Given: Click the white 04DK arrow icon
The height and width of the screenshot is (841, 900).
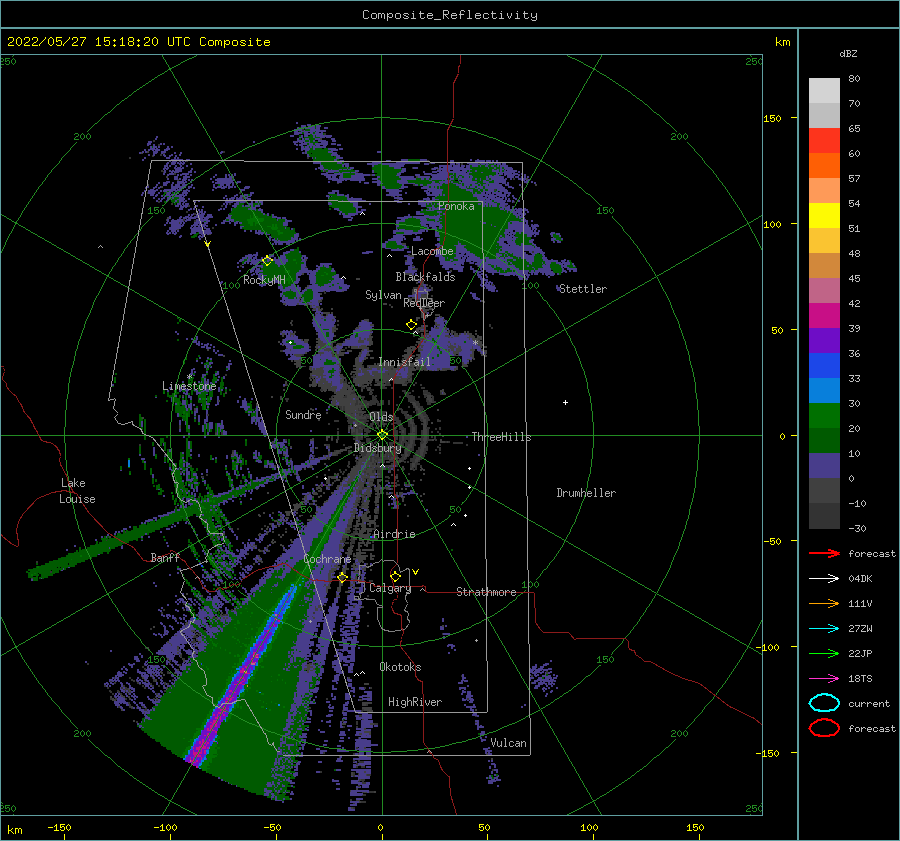Looking at the screenshot, I should [824, 579].
